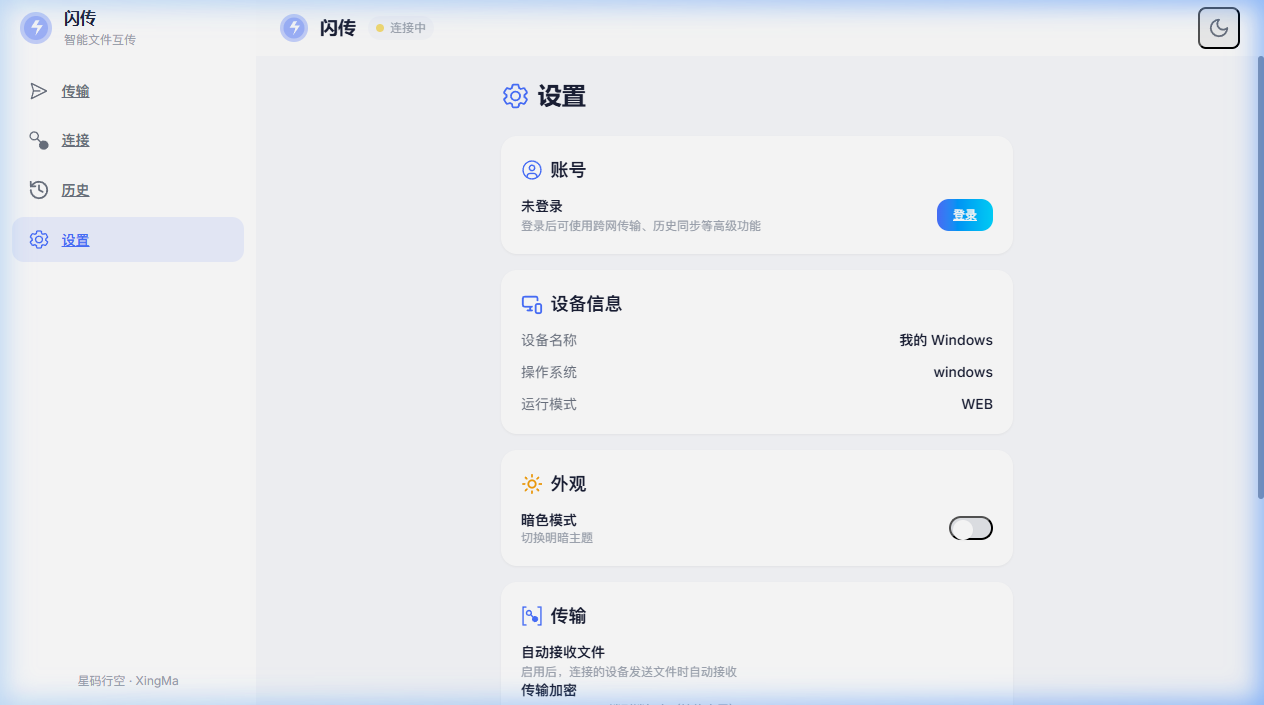Click the gear icon in the sidebar
This screenshot has width=1264, height=705.
[39, 240]
